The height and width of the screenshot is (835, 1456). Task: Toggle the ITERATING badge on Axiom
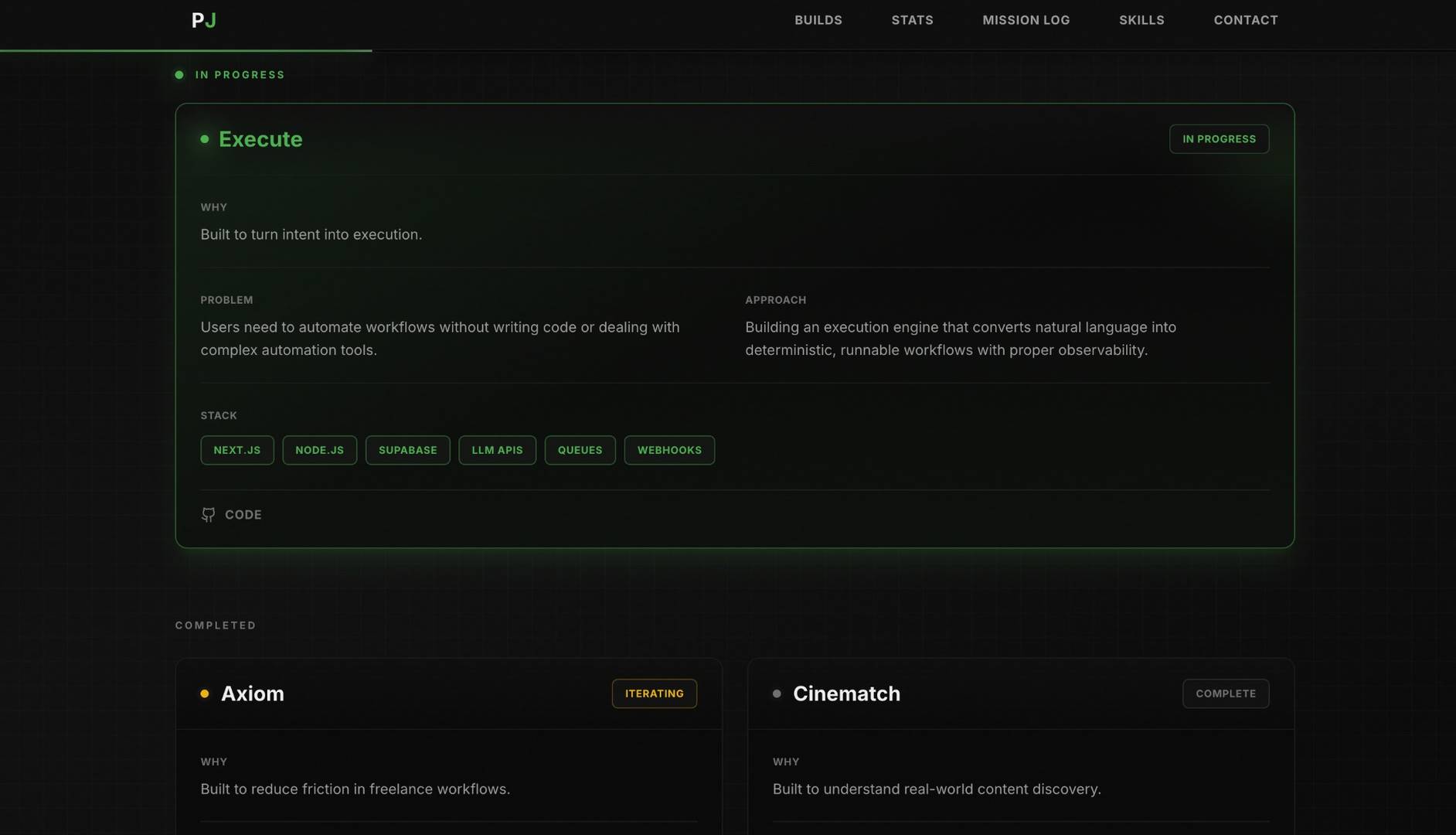(x=654, y=694)
